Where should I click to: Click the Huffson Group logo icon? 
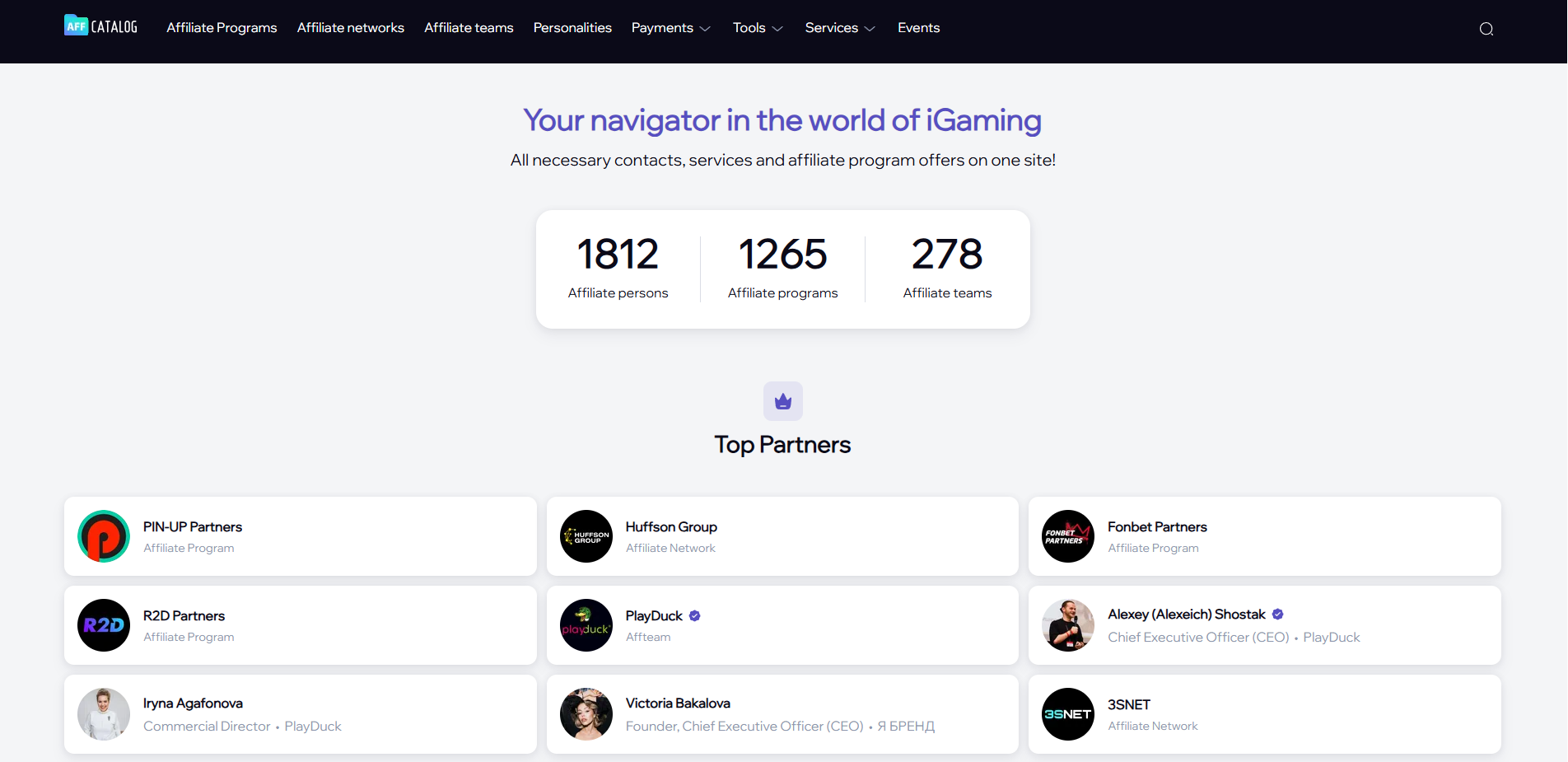[586, 536]
